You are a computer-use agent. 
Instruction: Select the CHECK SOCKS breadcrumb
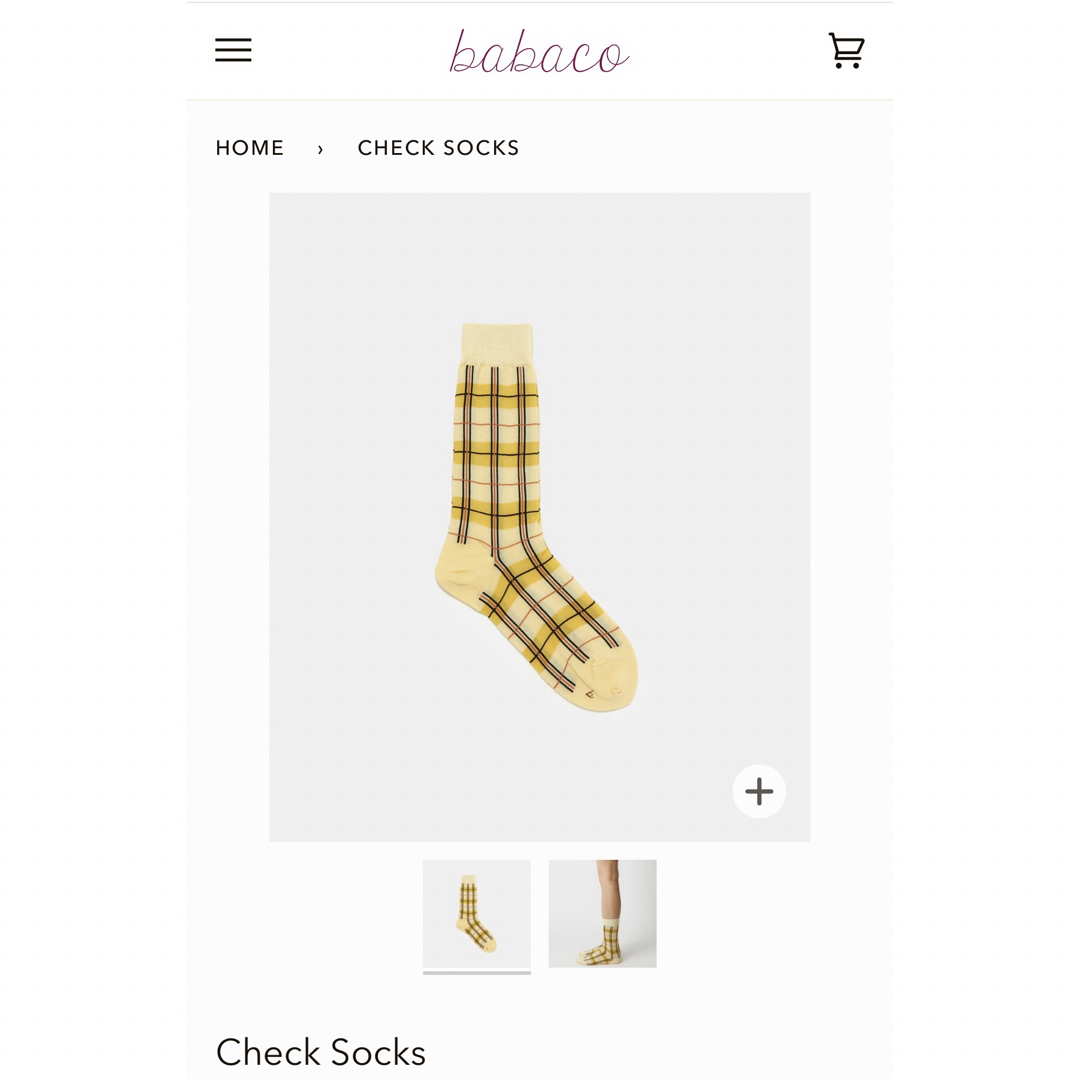click(x=438, y=148)
